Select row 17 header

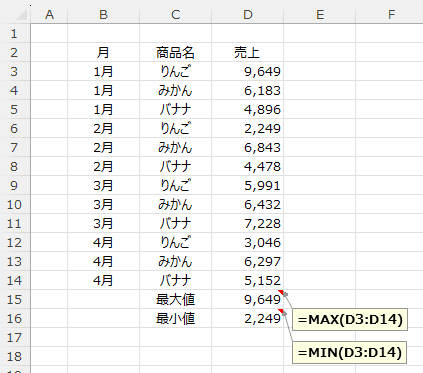point(14,338)
